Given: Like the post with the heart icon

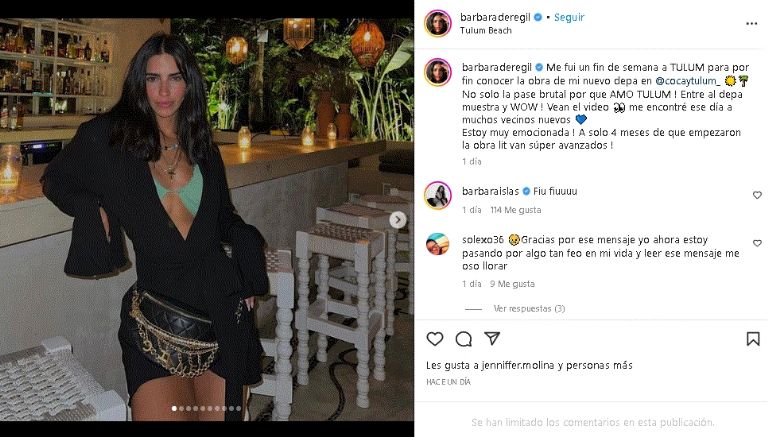Looking at the screenshot, I should [x=434, y=339].
